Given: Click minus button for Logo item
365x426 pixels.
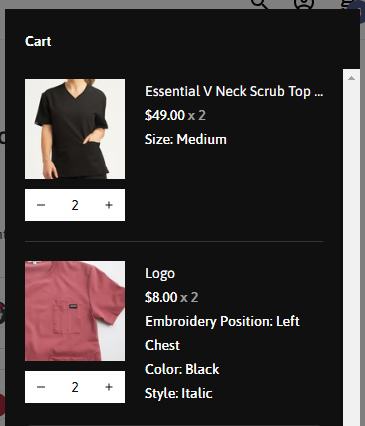Looking at the screenshot, I should point(41,387).
